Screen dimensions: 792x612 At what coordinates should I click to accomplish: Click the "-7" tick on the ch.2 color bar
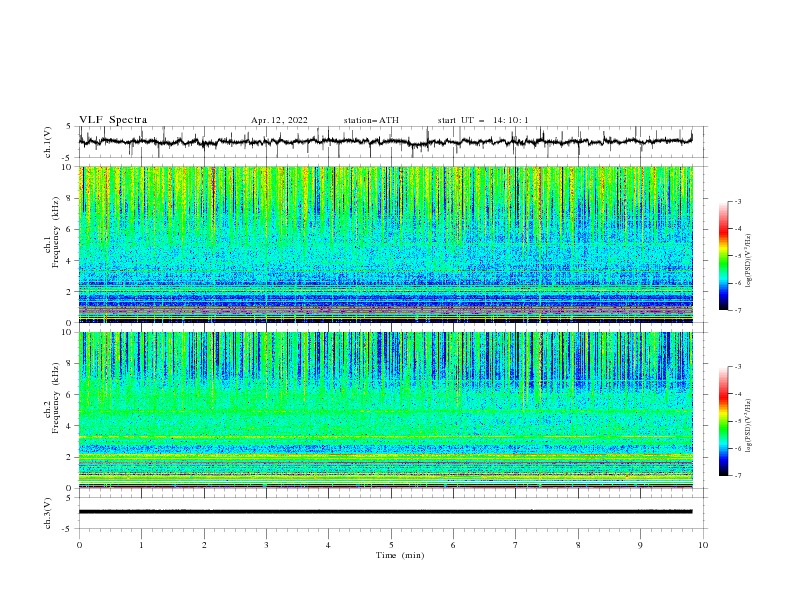click(x=738, y=476)
